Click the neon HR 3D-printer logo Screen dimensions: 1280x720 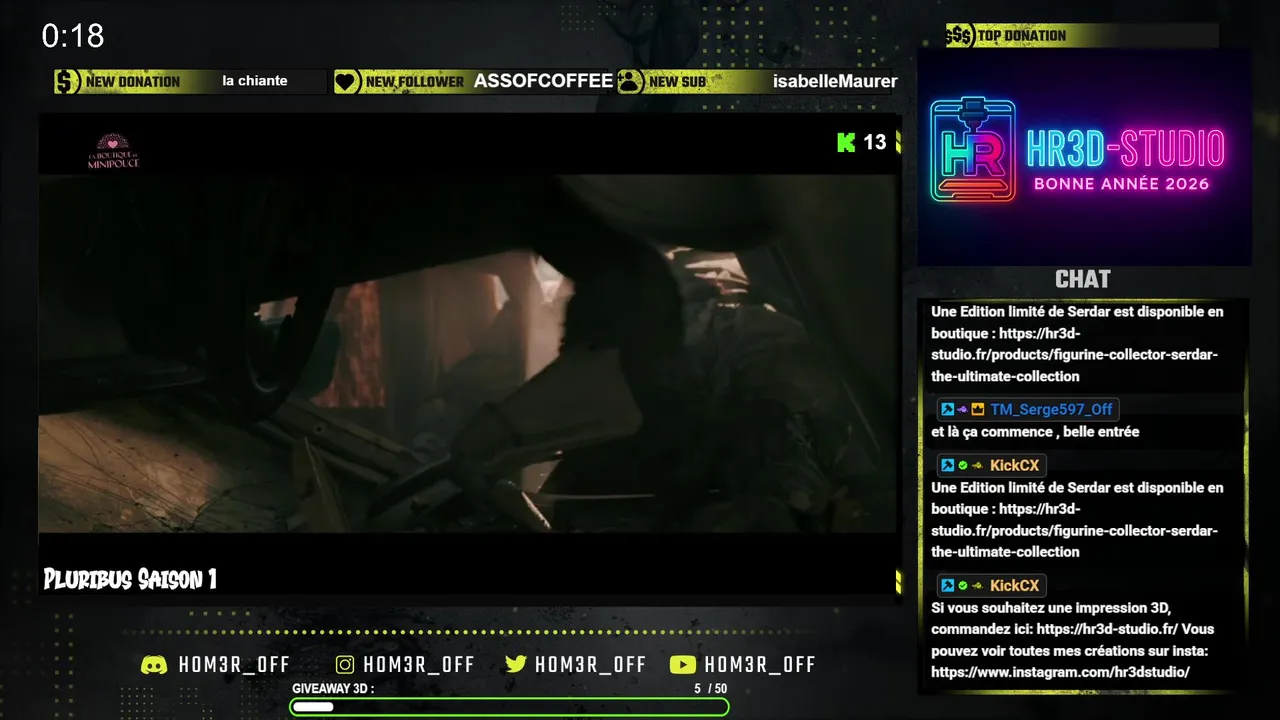coord(973,150)
